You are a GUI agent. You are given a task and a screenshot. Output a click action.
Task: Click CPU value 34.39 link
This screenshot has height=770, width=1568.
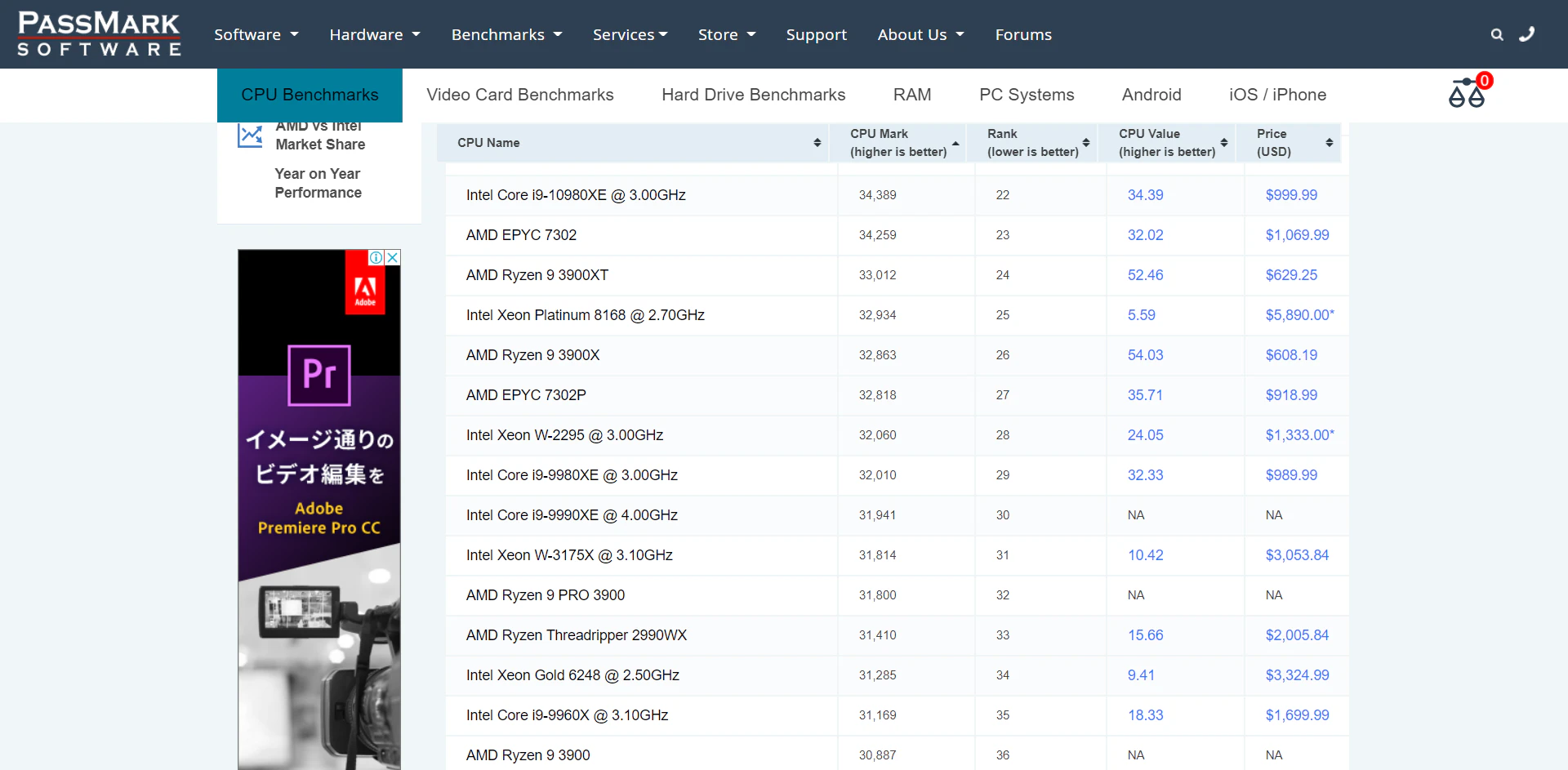click(1145, 195)
